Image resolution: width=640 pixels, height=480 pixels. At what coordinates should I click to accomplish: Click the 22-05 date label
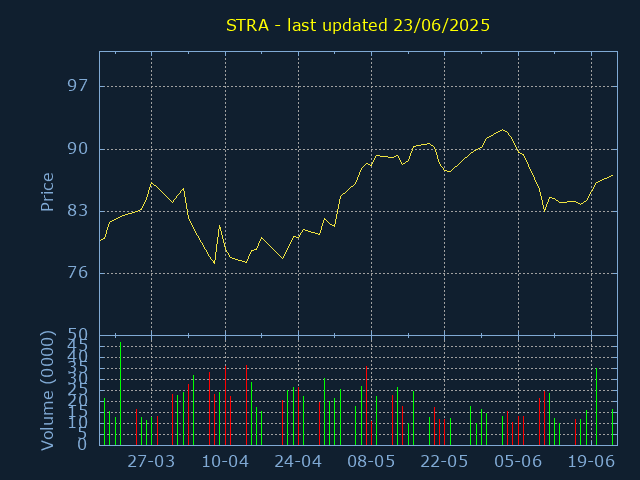[444, 462]
